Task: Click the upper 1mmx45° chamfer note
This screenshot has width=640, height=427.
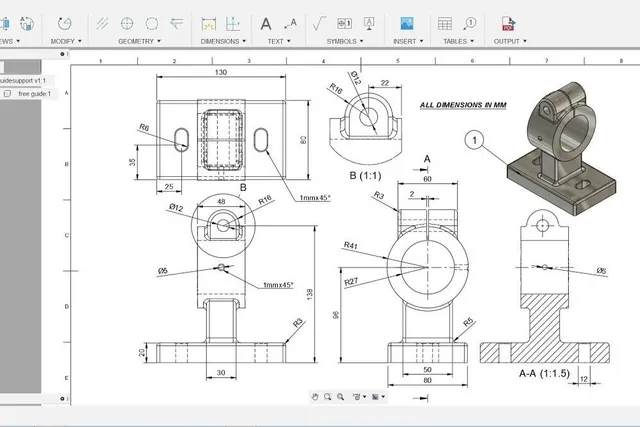Action: 315,198
